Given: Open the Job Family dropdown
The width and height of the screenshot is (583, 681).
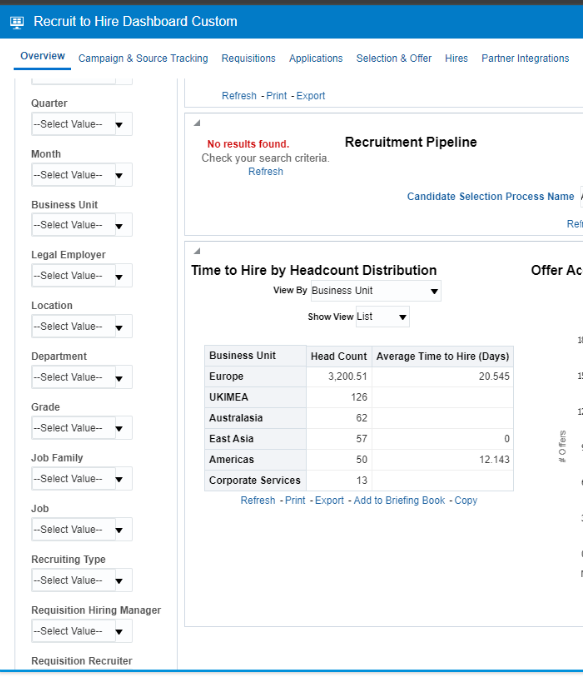Looking at the screenshot, I should tap(82, 479).
